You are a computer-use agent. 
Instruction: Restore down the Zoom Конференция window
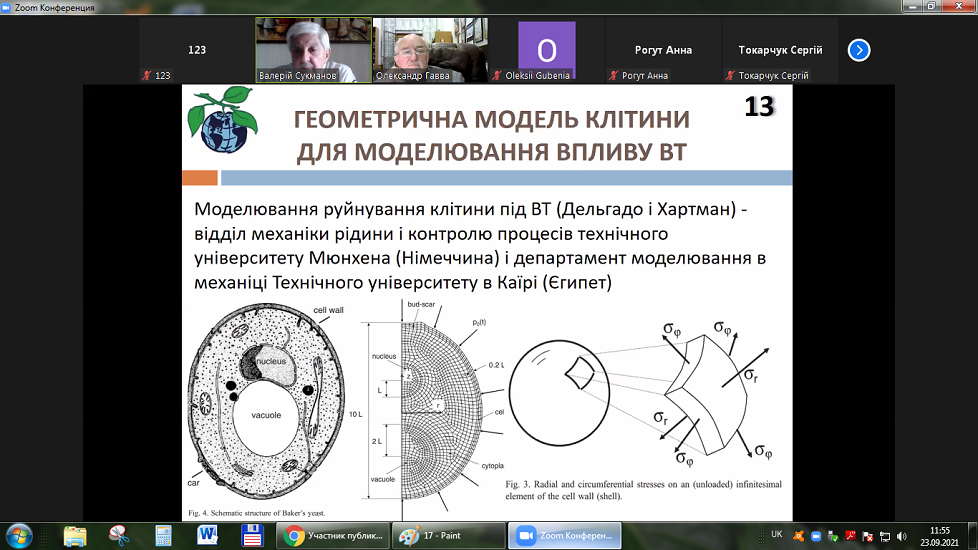931,6
